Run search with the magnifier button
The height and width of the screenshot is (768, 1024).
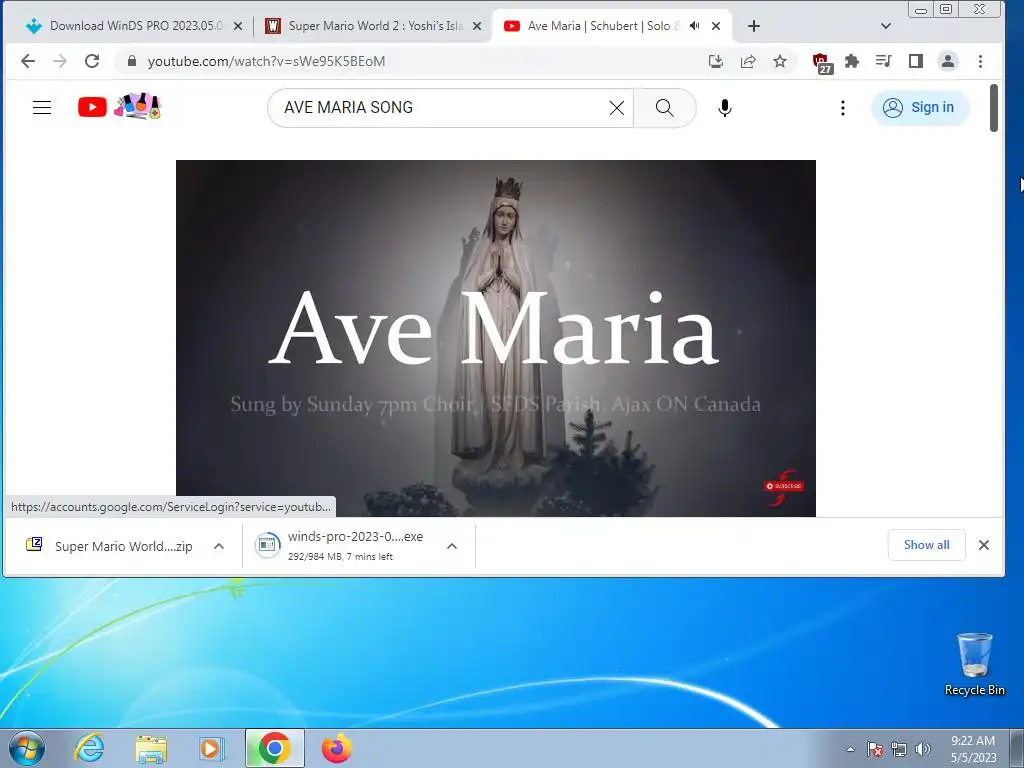point(664,108)
